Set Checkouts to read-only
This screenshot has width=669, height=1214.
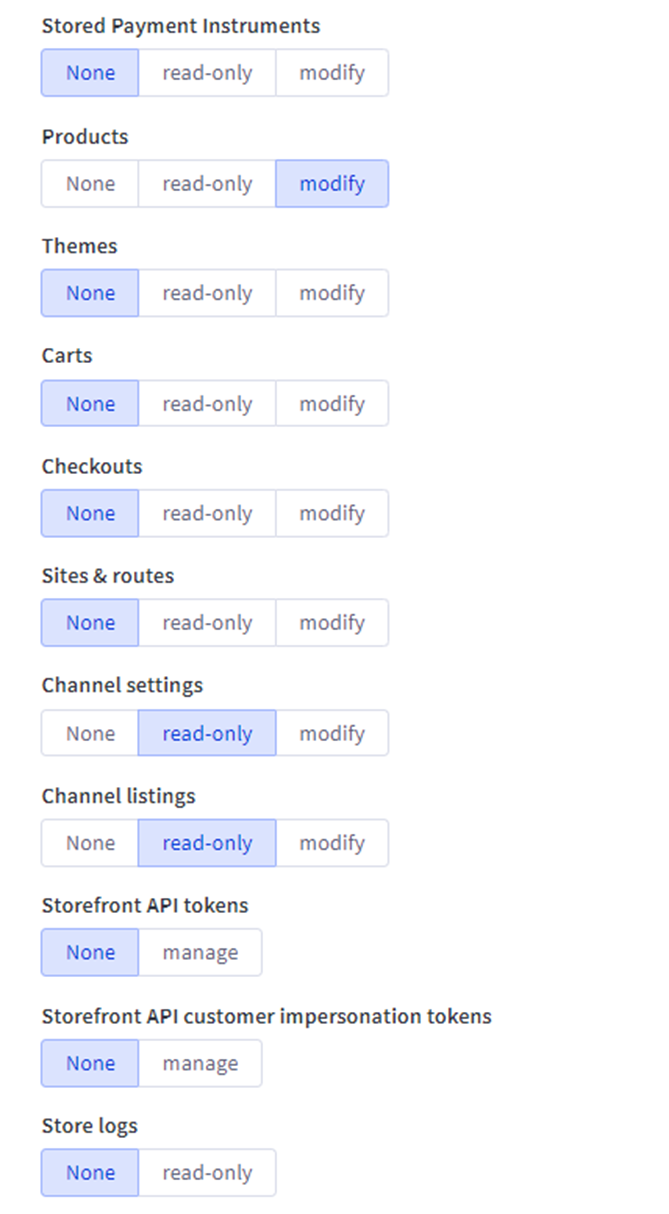coord(207,513)
